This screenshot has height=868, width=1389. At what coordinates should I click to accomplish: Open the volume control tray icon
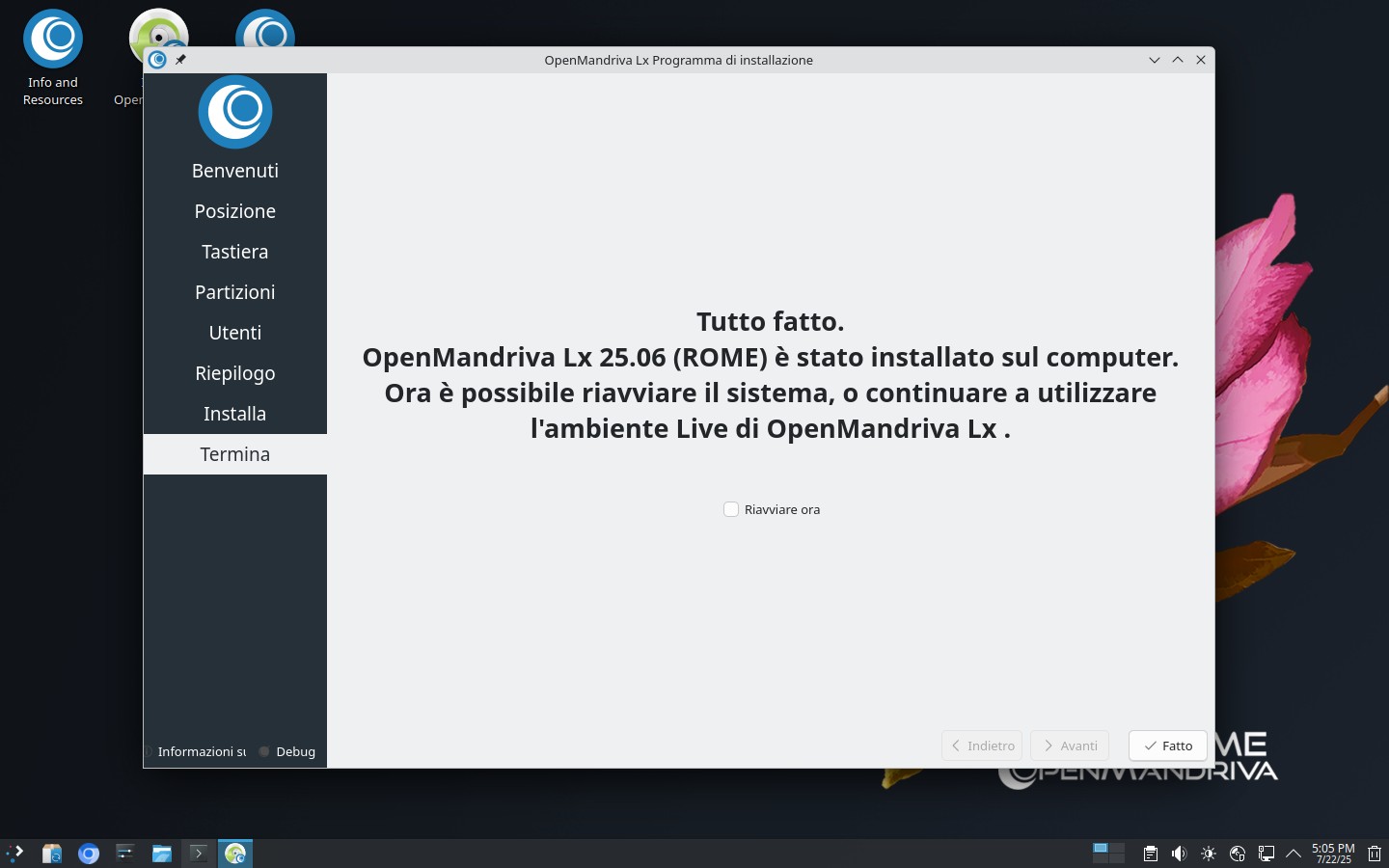pyautogui.click(x=1179, y=854)
